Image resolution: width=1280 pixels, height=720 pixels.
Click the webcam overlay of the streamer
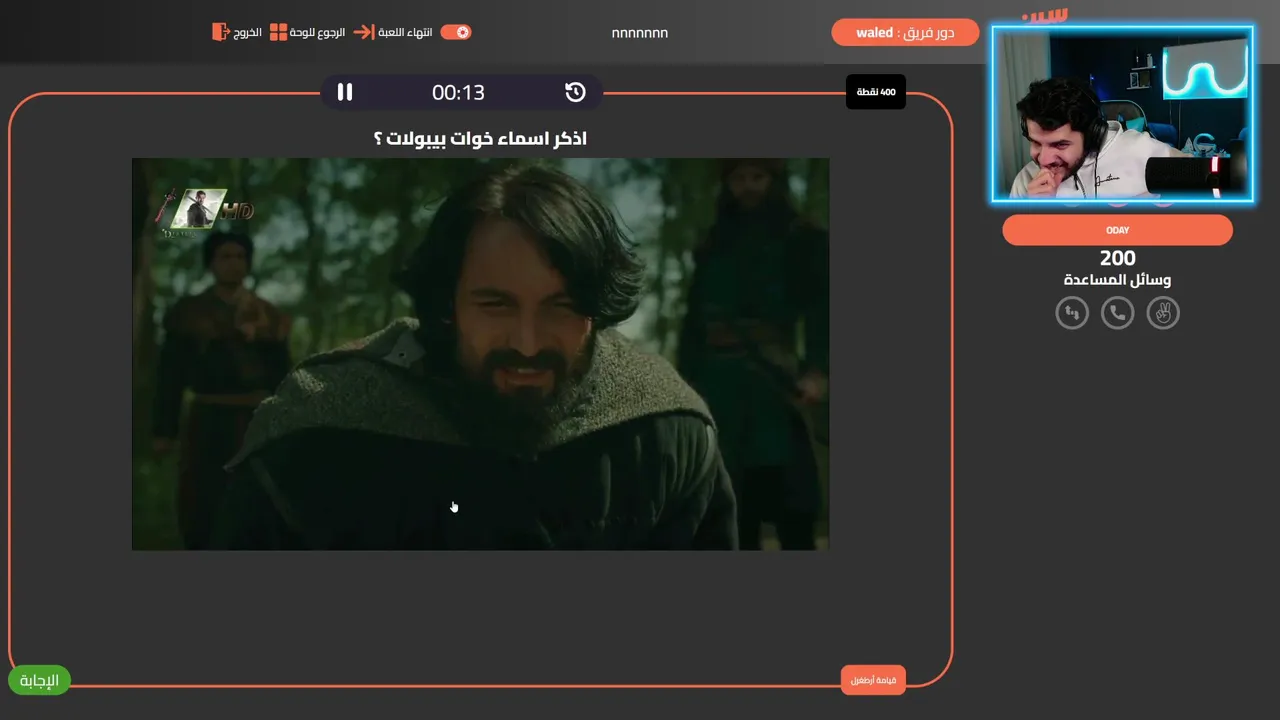(1122, 114)
